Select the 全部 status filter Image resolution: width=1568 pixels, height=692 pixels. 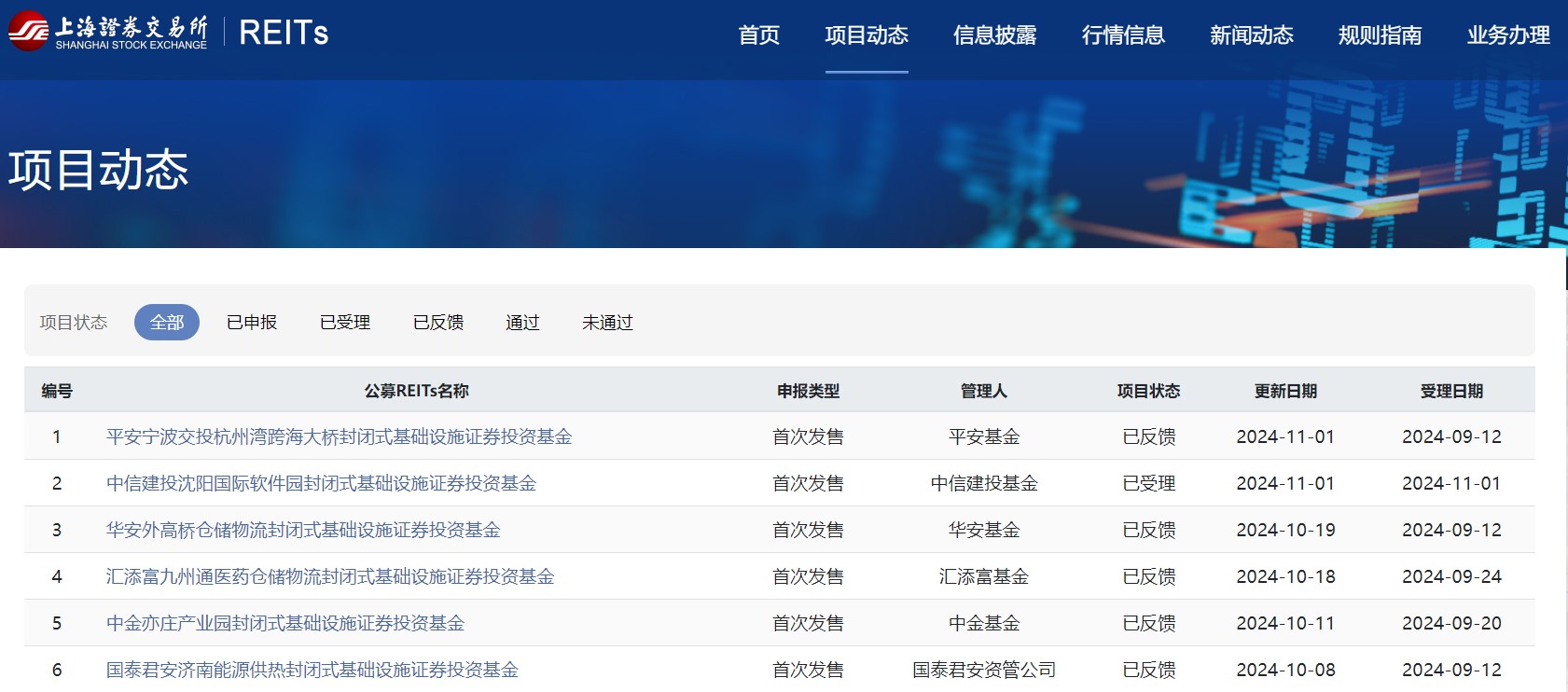167,323
